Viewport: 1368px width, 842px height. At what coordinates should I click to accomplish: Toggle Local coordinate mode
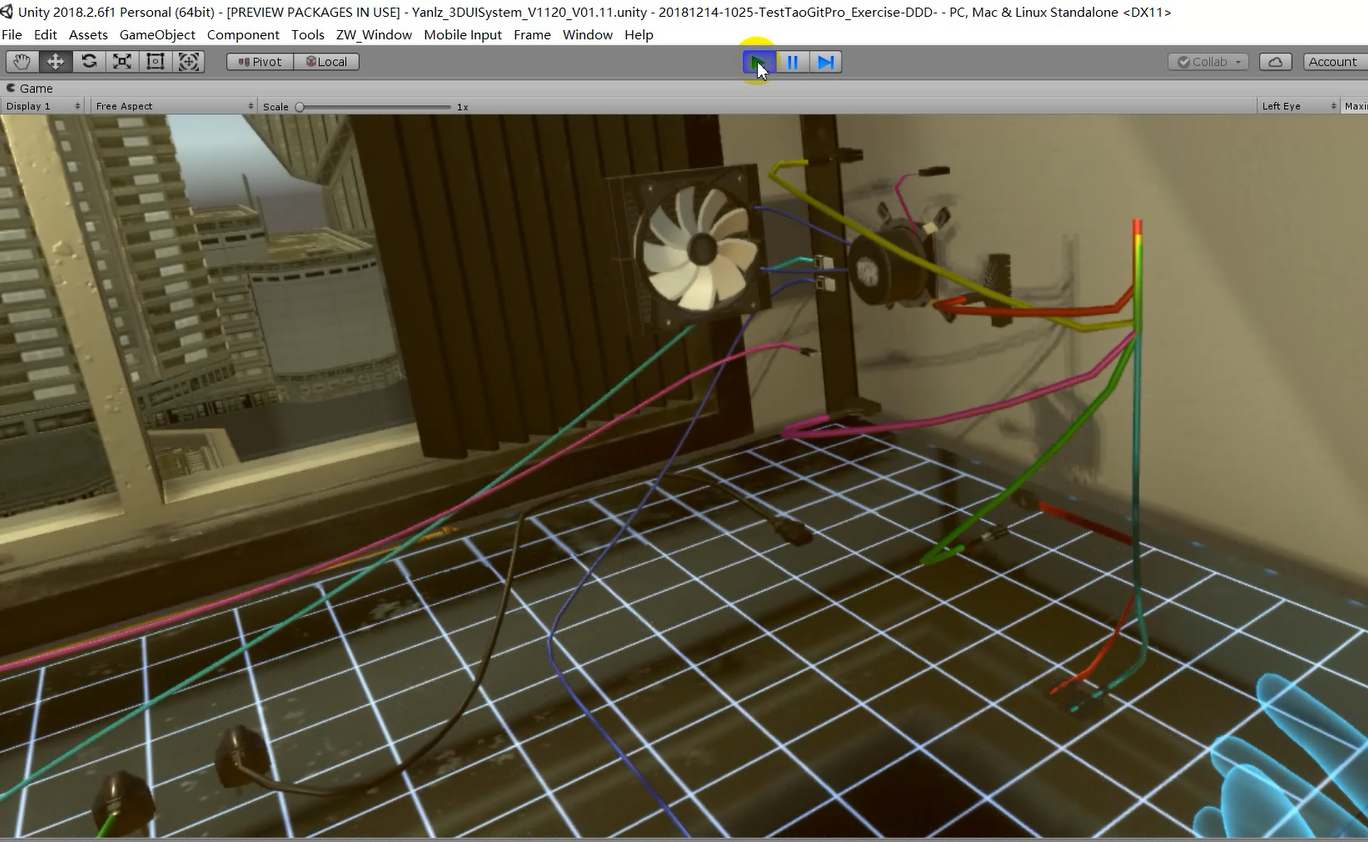327,61
